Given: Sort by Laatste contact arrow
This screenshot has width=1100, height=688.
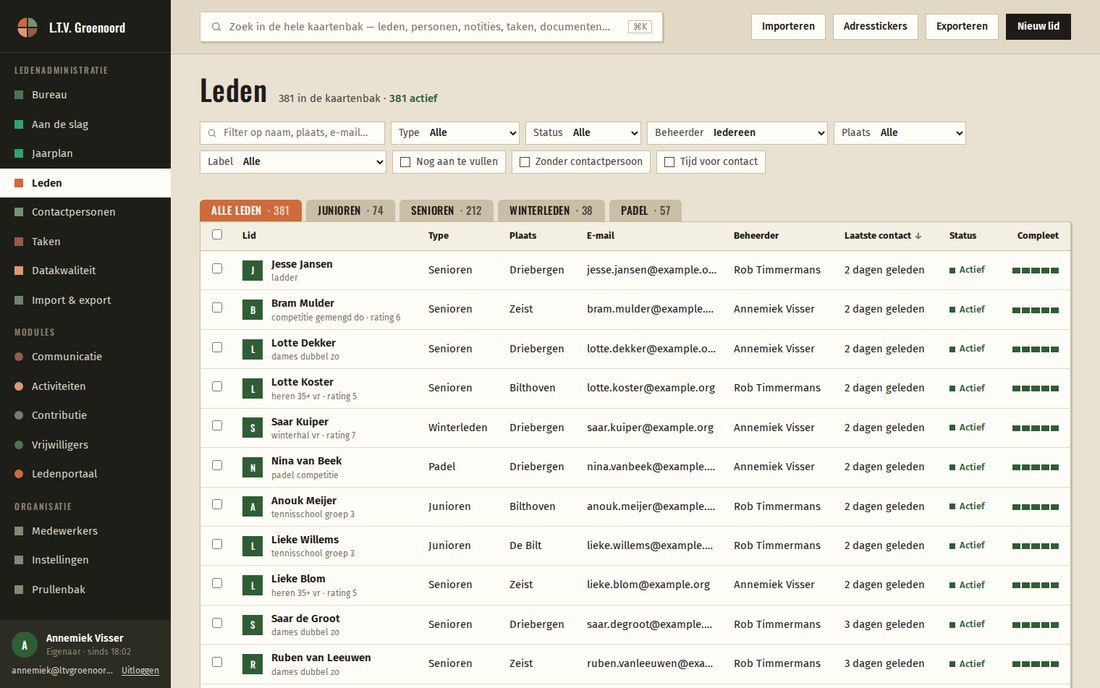Looking at the screenshot, I should point(918,236).
